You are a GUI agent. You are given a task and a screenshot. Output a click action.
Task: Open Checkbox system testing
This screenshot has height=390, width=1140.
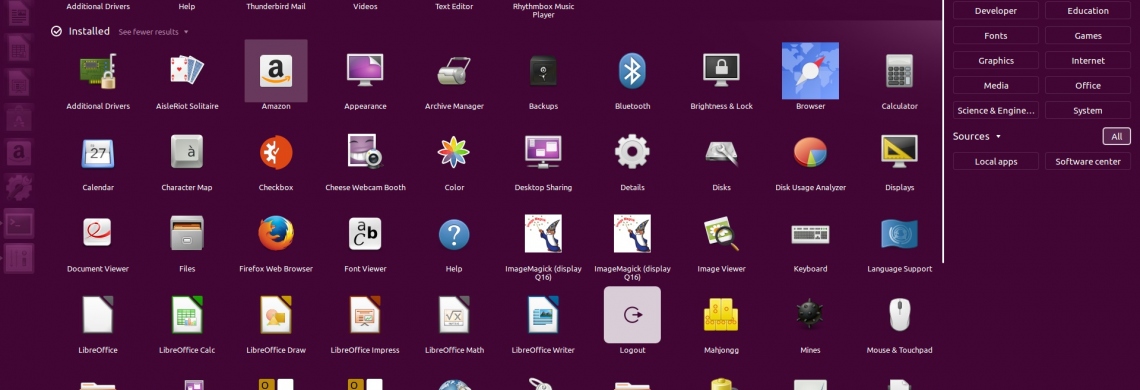point(276,153)
